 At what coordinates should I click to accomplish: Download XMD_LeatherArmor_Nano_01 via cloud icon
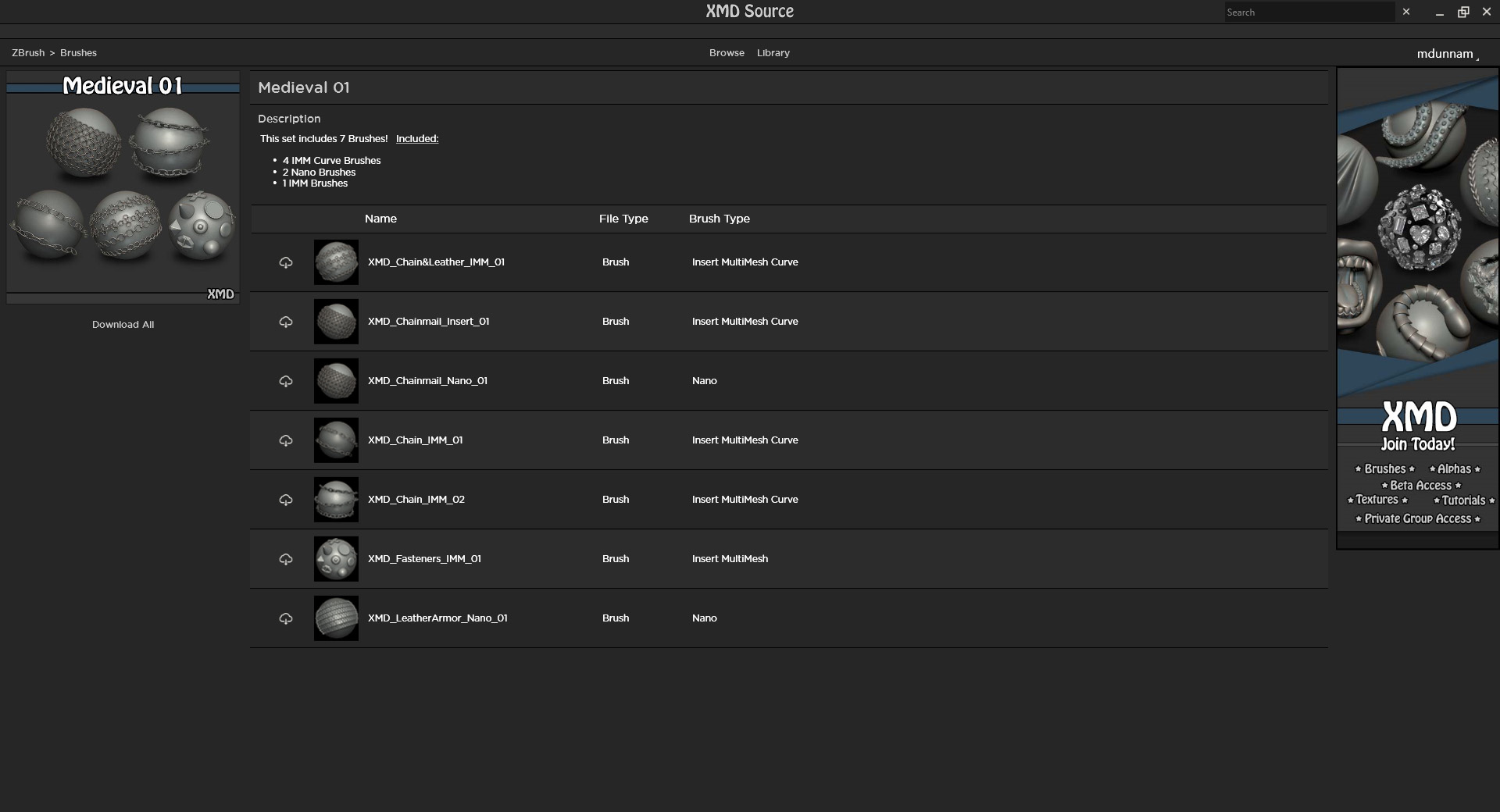(x=286, y=618)
